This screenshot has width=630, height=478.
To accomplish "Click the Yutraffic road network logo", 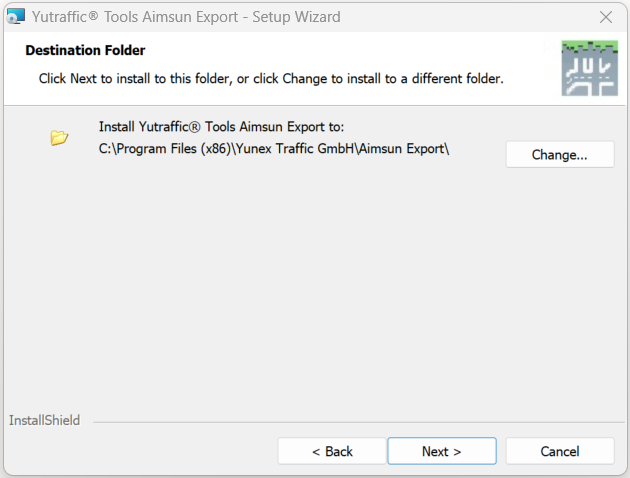I will point(589,68).
